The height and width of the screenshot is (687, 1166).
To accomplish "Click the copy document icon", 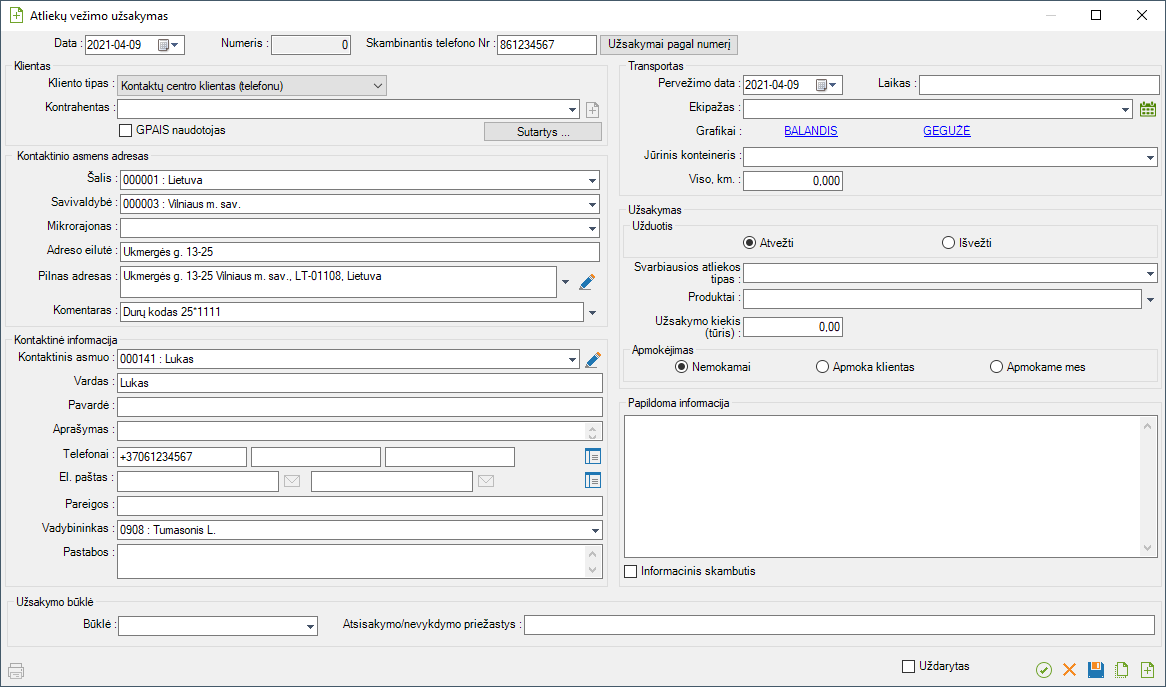I will coord(1121,670).
